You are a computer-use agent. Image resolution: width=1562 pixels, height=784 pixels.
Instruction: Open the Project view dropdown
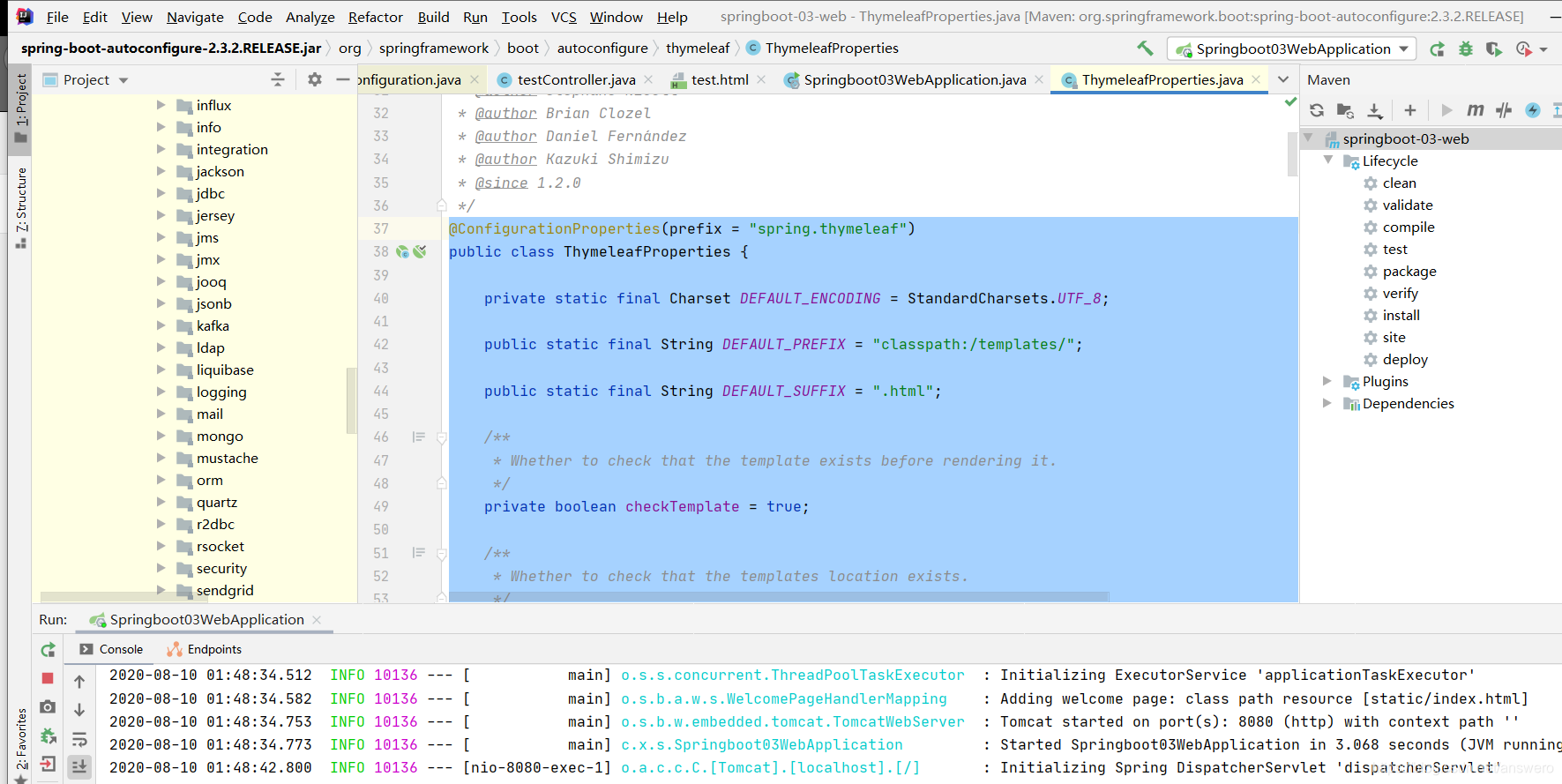(x=123, y=80)
